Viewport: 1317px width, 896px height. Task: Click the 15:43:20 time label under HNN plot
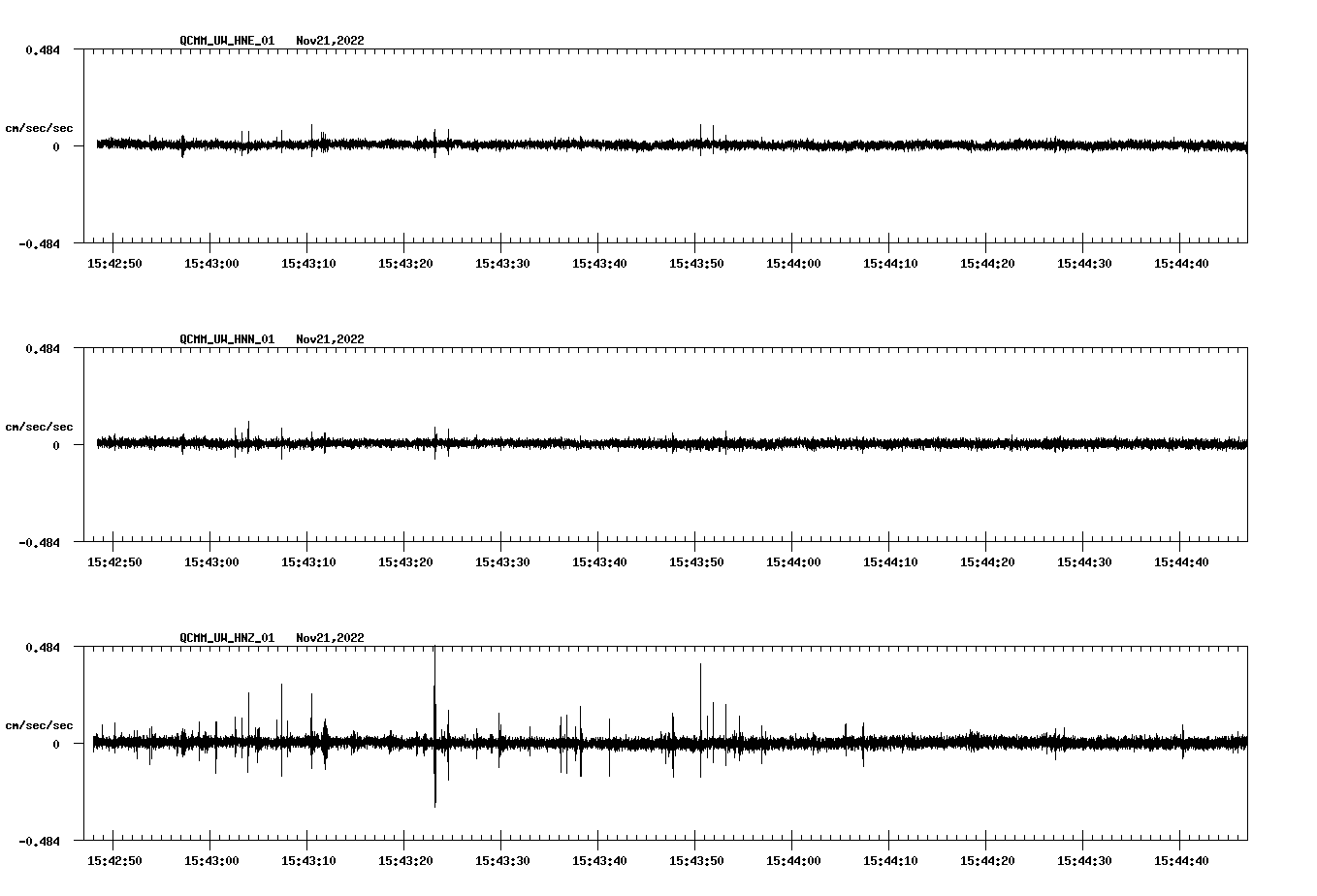[405, 562]
